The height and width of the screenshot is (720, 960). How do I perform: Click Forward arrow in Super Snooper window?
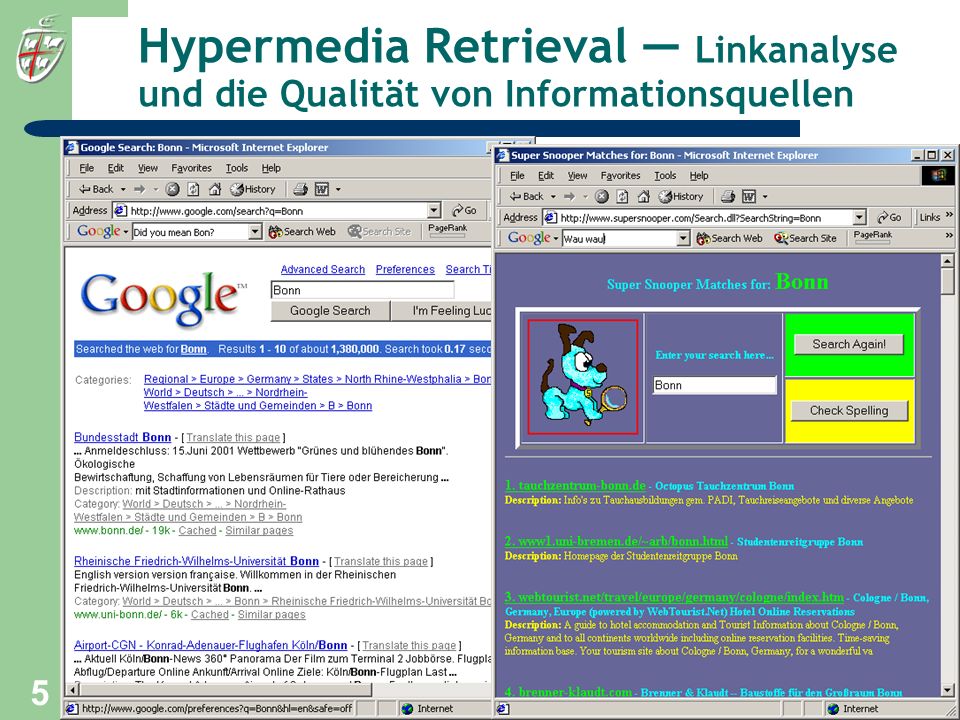click(x=569, y=197)
